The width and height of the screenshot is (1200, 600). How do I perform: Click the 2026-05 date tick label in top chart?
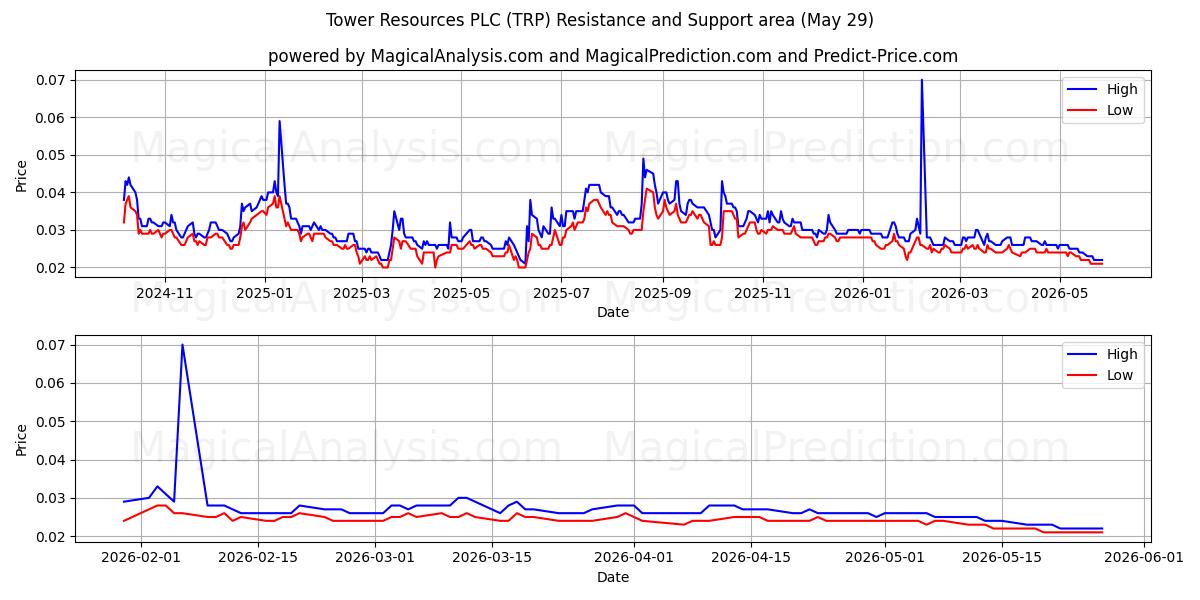click(1060, 293)
